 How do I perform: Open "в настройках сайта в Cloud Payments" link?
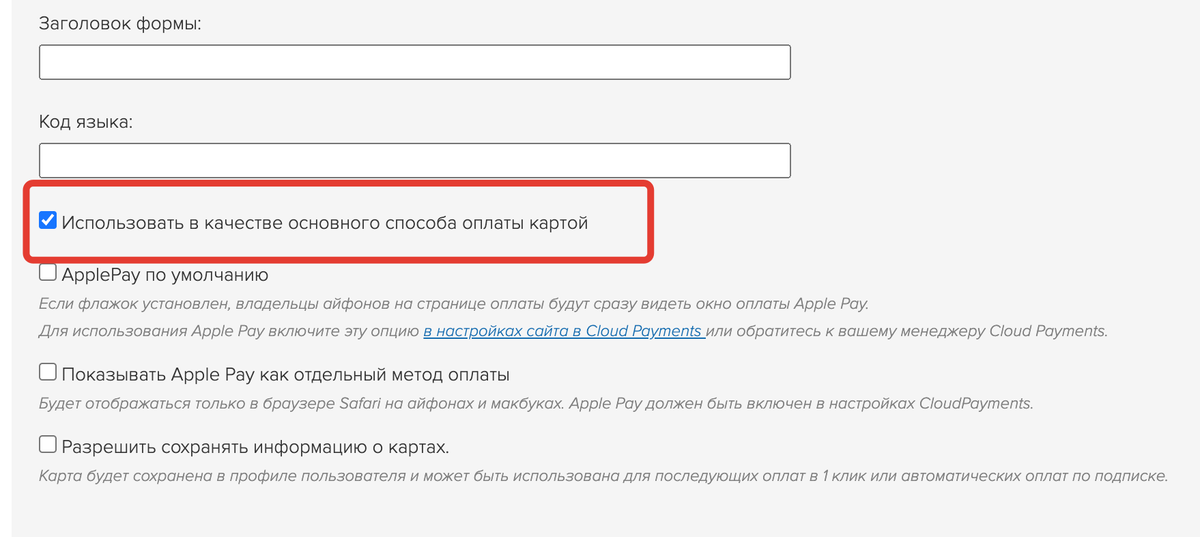(x=564, y=330)
